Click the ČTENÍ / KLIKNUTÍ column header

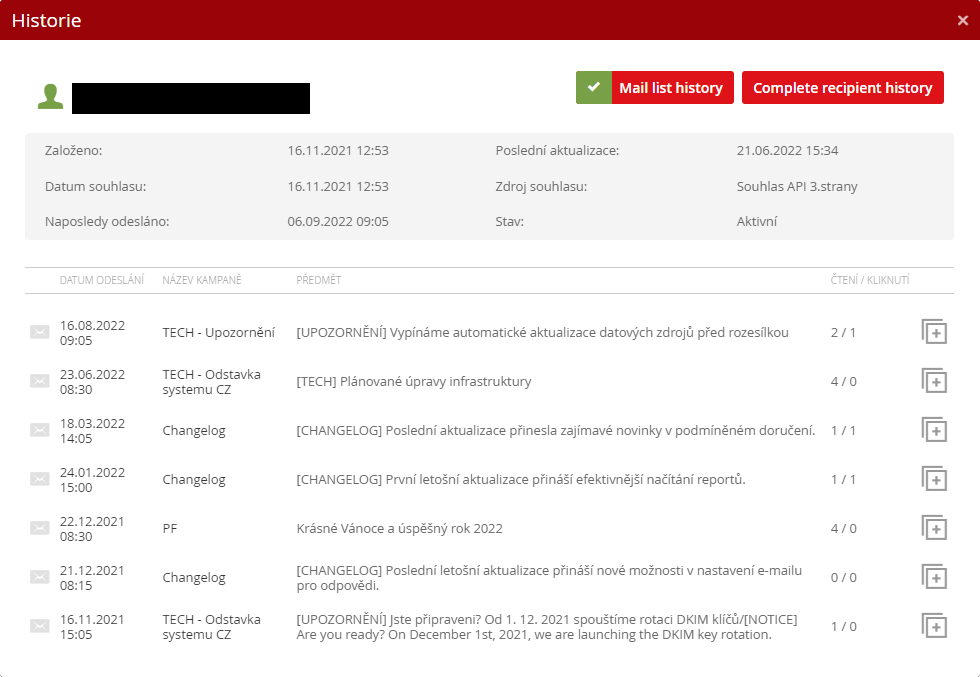tap(870, 280)
